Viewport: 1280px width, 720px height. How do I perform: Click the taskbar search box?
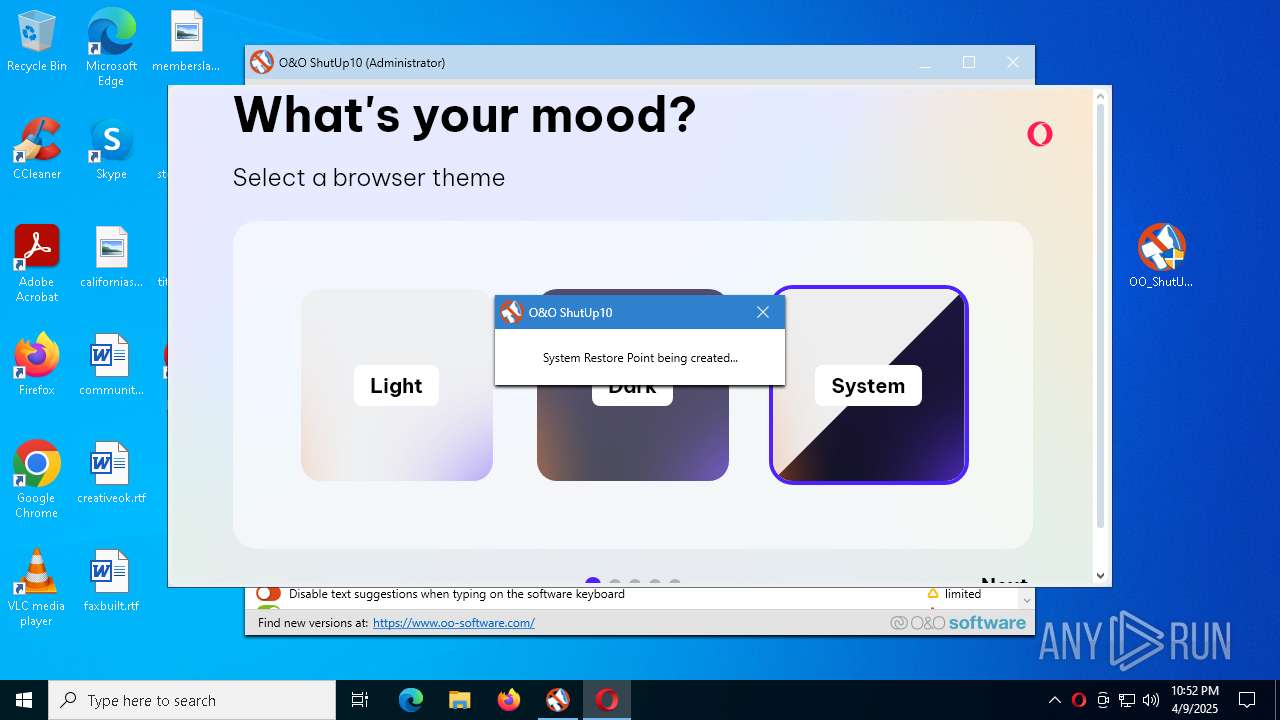192,700
